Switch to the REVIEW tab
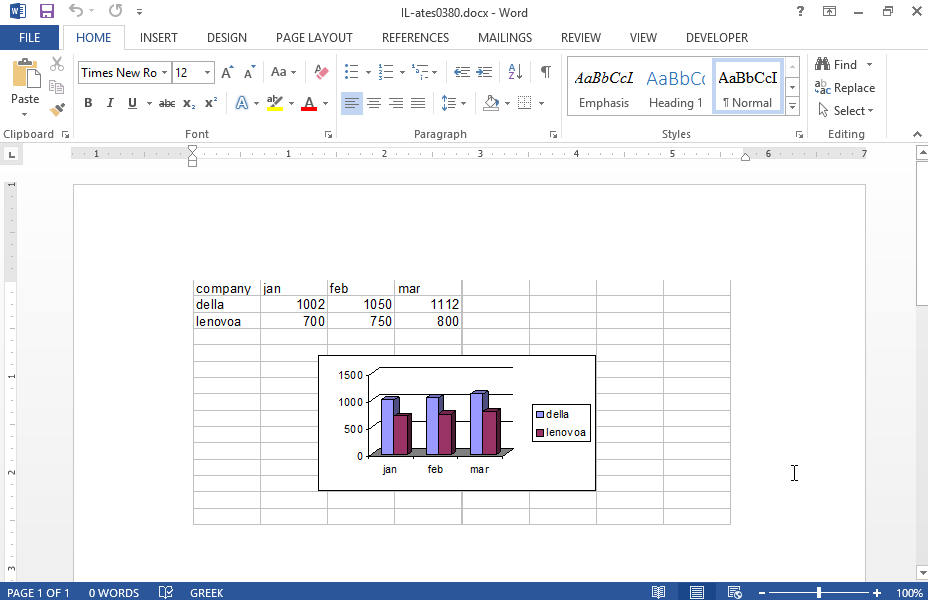Viewport: 928px width, 600px height. coord(581,37)
